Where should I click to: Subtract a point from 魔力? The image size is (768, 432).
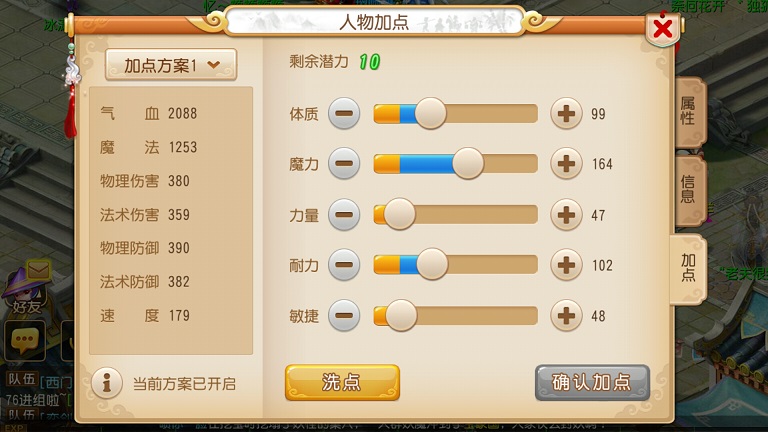coord(344,164)
